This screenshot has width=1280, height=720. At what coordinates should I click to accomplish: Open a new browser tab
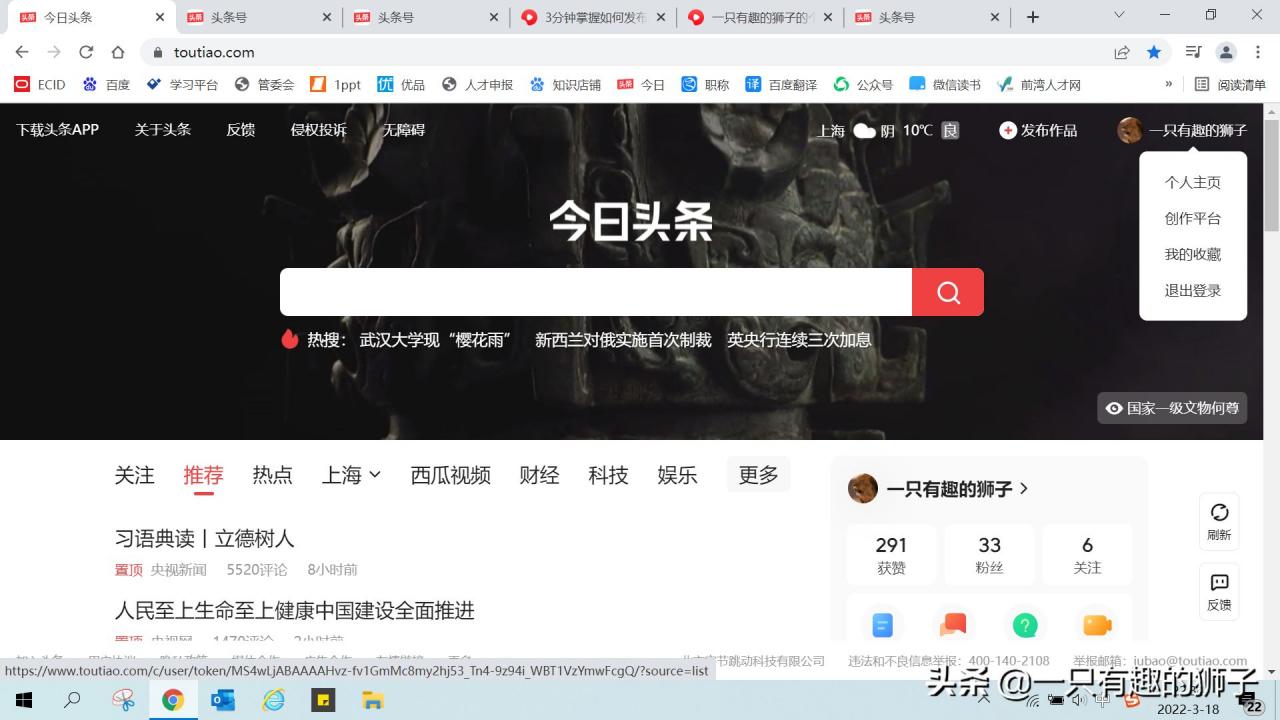1033,17
